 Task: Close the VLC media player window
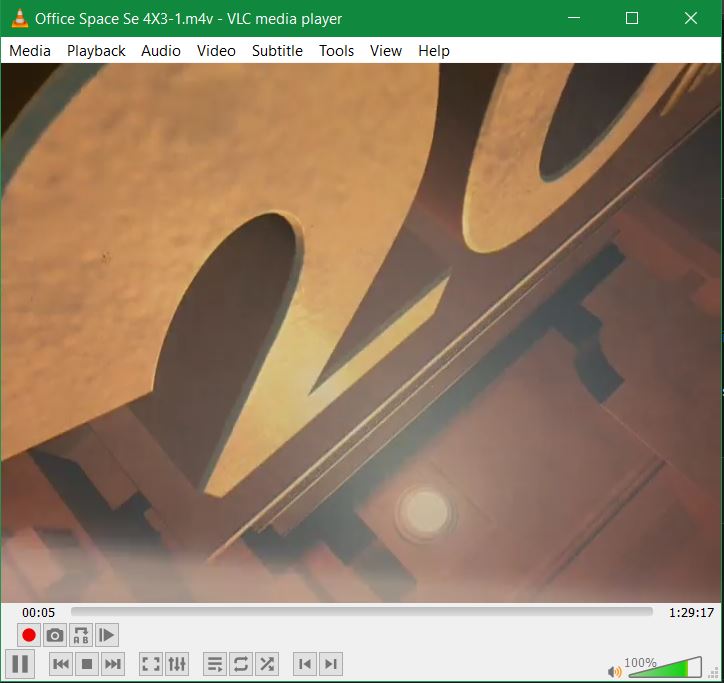[x=691, y=18]
